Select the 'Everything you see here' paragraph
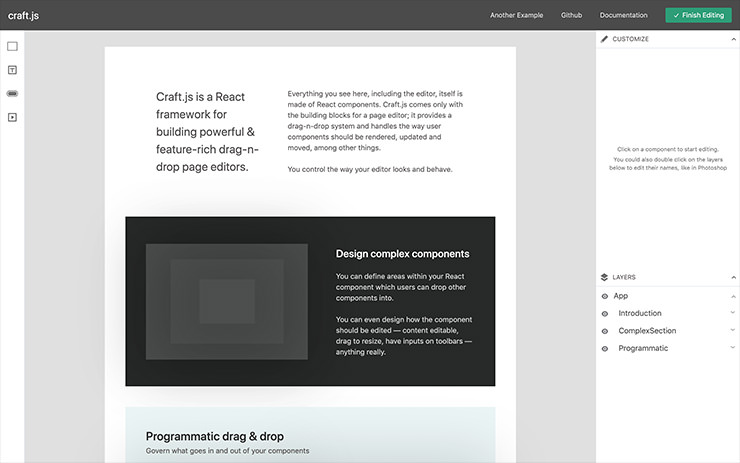 pos(375,121)
